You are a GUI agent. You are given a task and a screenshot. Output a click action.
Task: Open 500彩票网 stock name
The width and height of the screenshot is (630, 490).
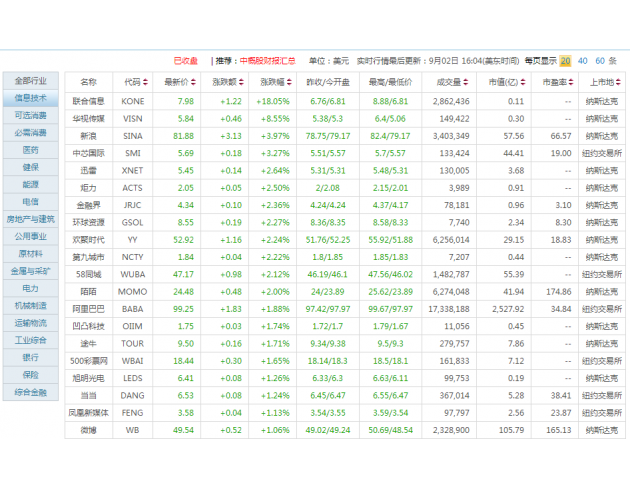point(88,361)
